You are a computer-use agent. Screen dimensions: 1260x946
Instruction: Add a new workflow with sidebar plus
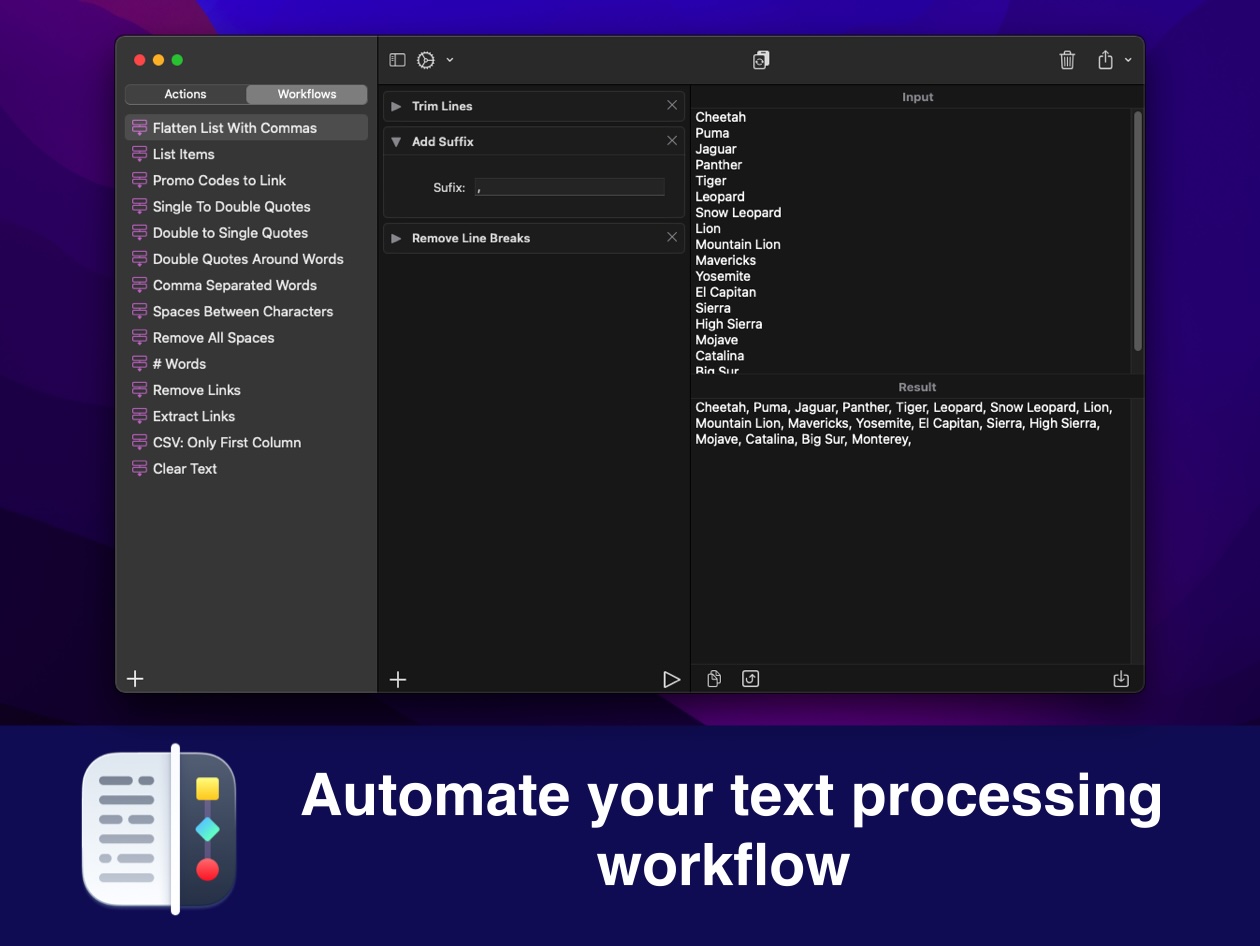136,679
